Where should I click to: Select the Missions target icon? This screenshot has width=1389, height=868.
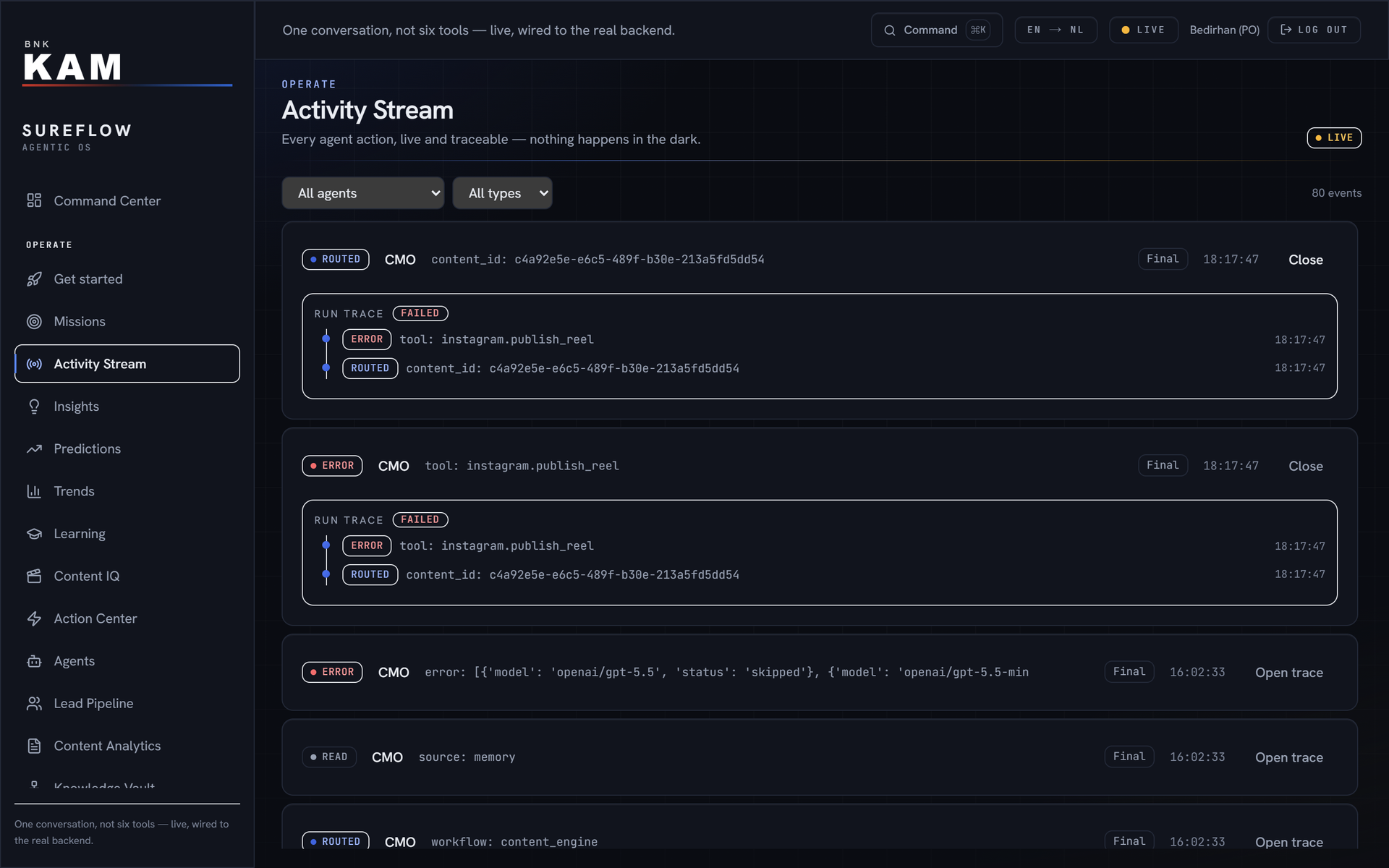[x=34, y=321]
